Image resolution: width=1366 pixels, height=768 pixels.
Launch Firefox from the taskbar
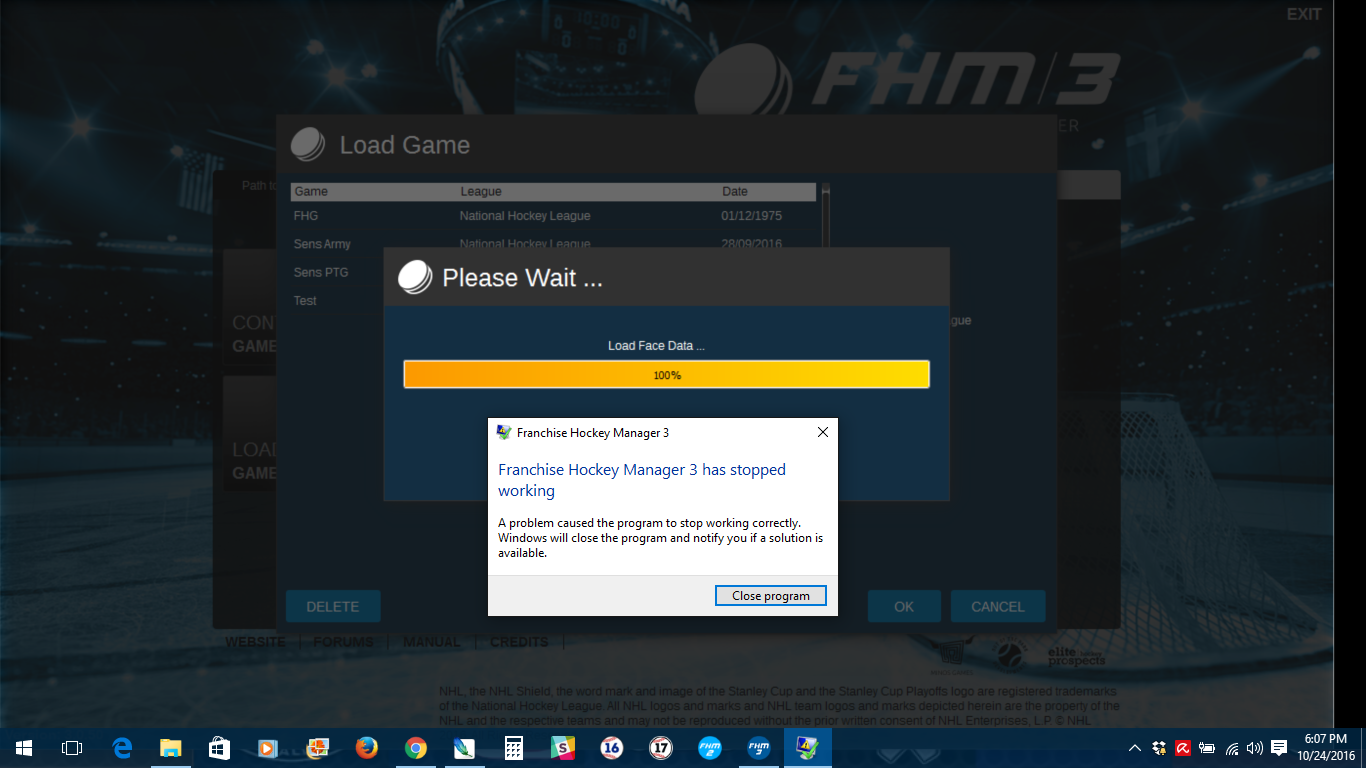(x=367, y=748)
